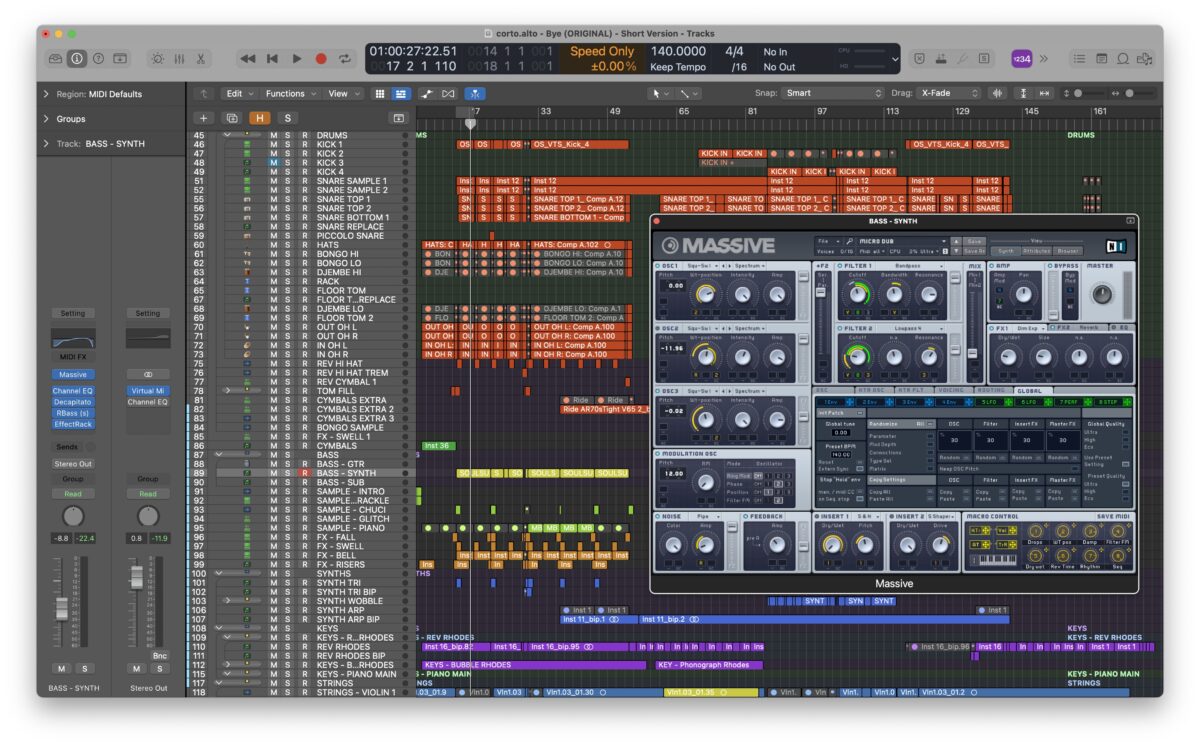Image resolution: width=1200 pixels, height=745 pixels.
Task: Click the red Record button
Action: click(x=321, y=59)
